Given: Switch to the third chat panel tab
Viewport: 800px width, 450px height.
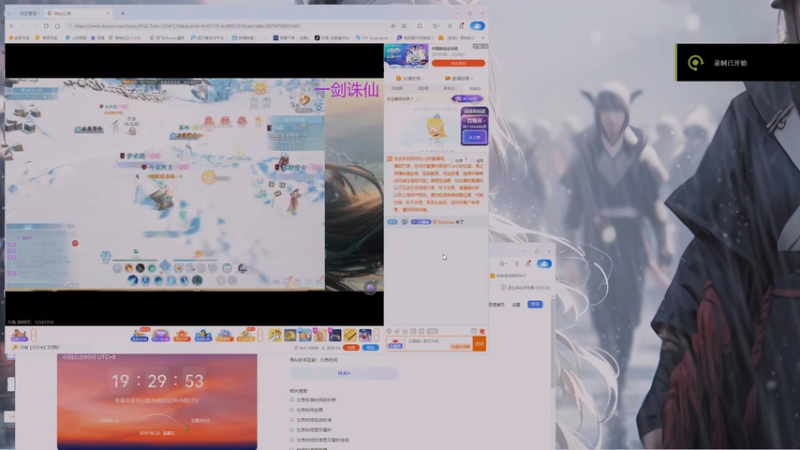Looking at the screenshot, I should point(449,88).
